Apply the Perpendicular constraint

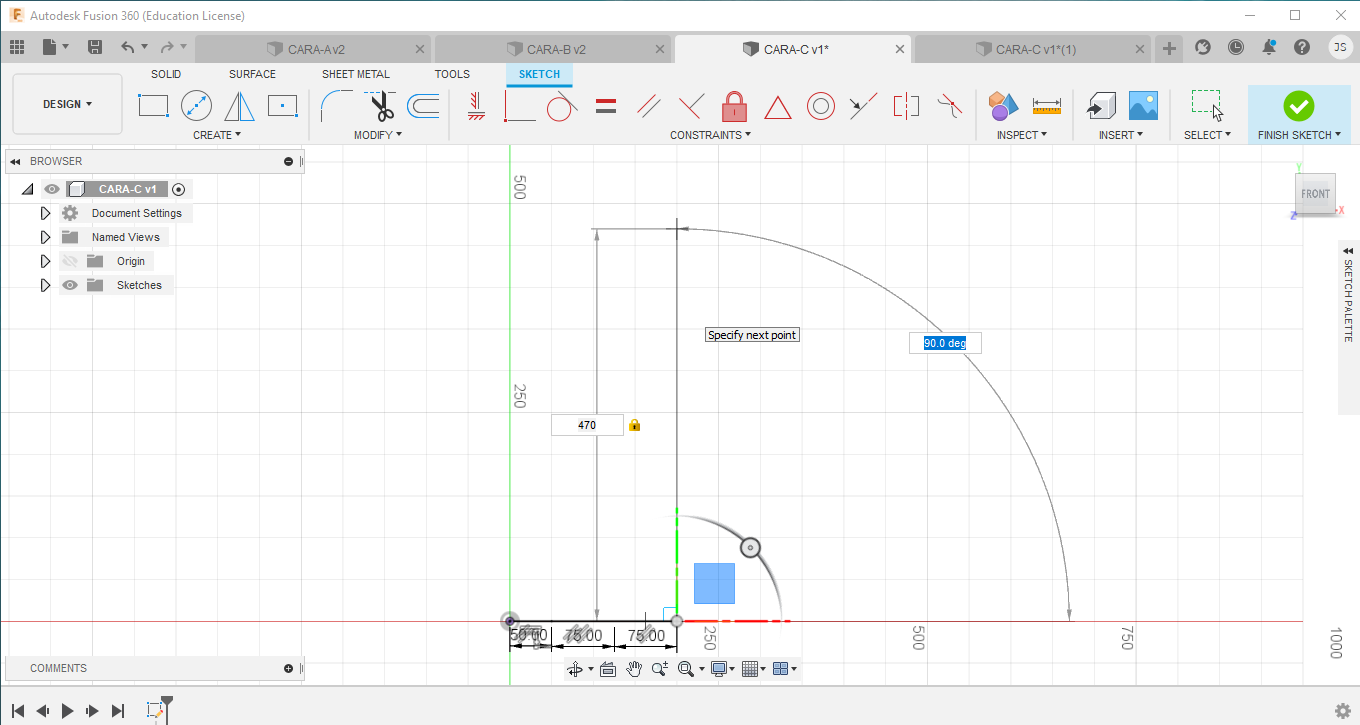[691, 105]
